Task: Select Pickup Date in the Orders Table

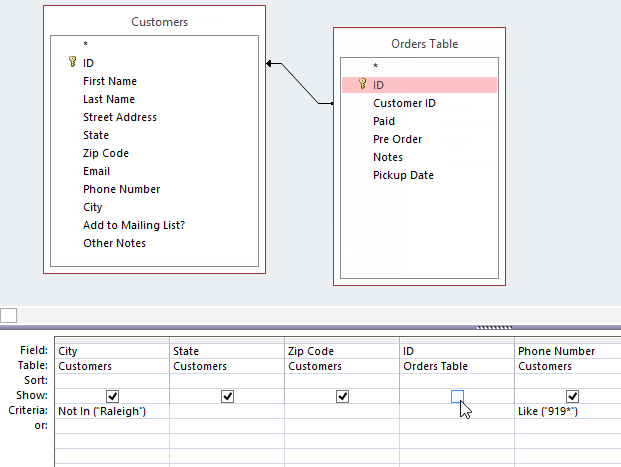Action: click(x=403, y=175)
